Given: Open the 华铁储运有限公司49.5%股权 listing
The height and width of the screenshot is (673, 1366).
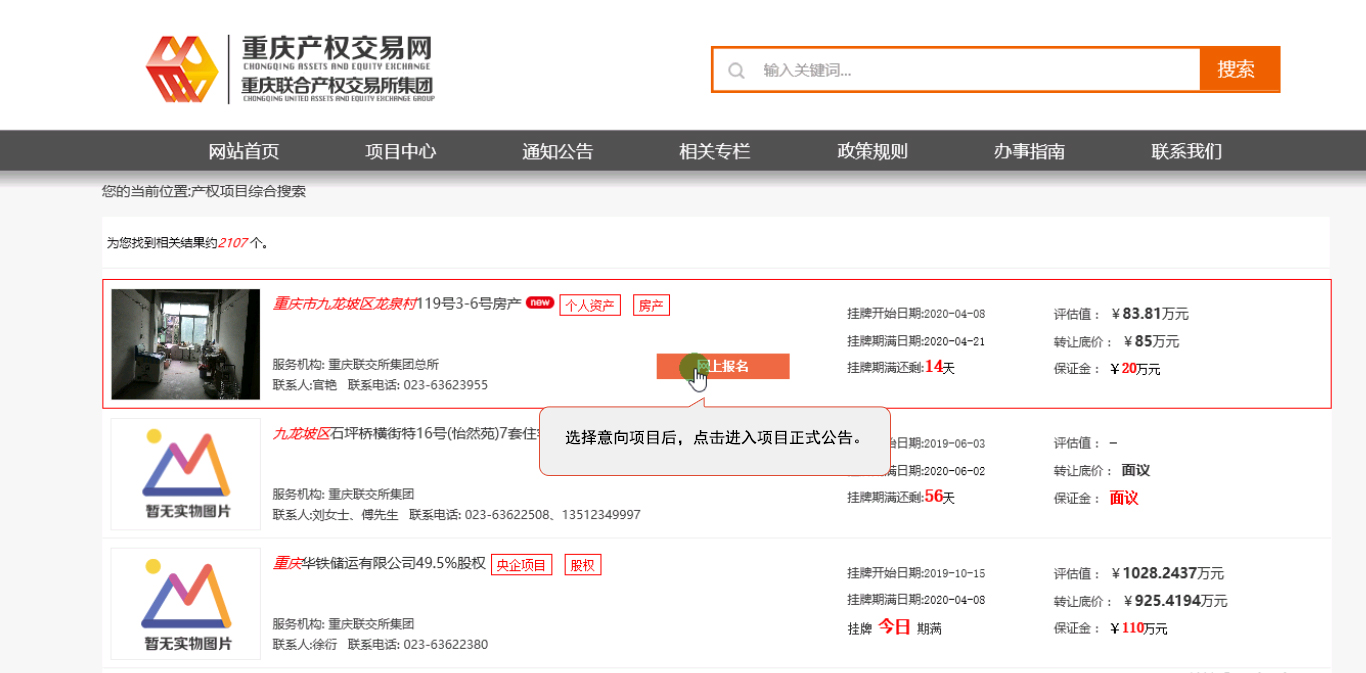Looking at the screenshot, I should (x=379, y=564).
